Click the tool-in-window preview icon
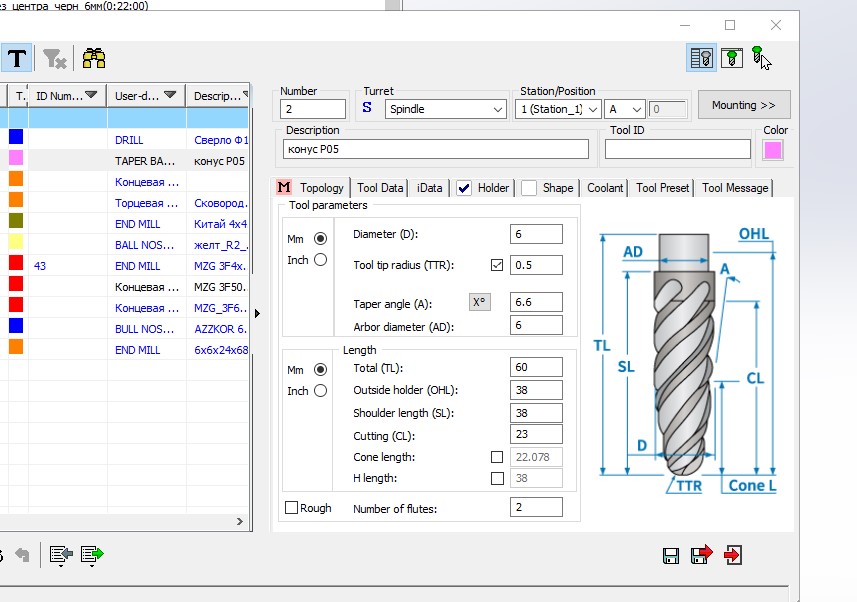 732,58
